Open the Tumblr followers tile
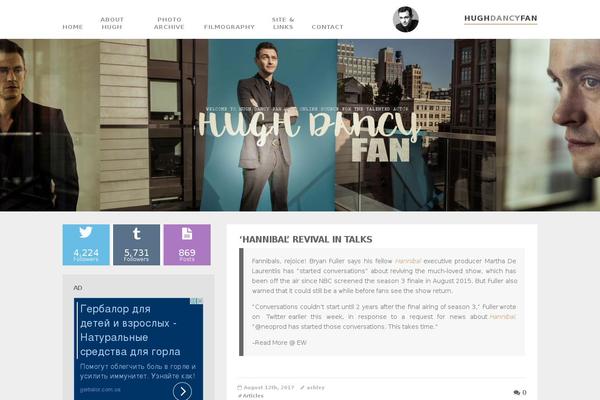Viewport: 600px width, 400px height. pyautogui.click(x=137, y=245)
